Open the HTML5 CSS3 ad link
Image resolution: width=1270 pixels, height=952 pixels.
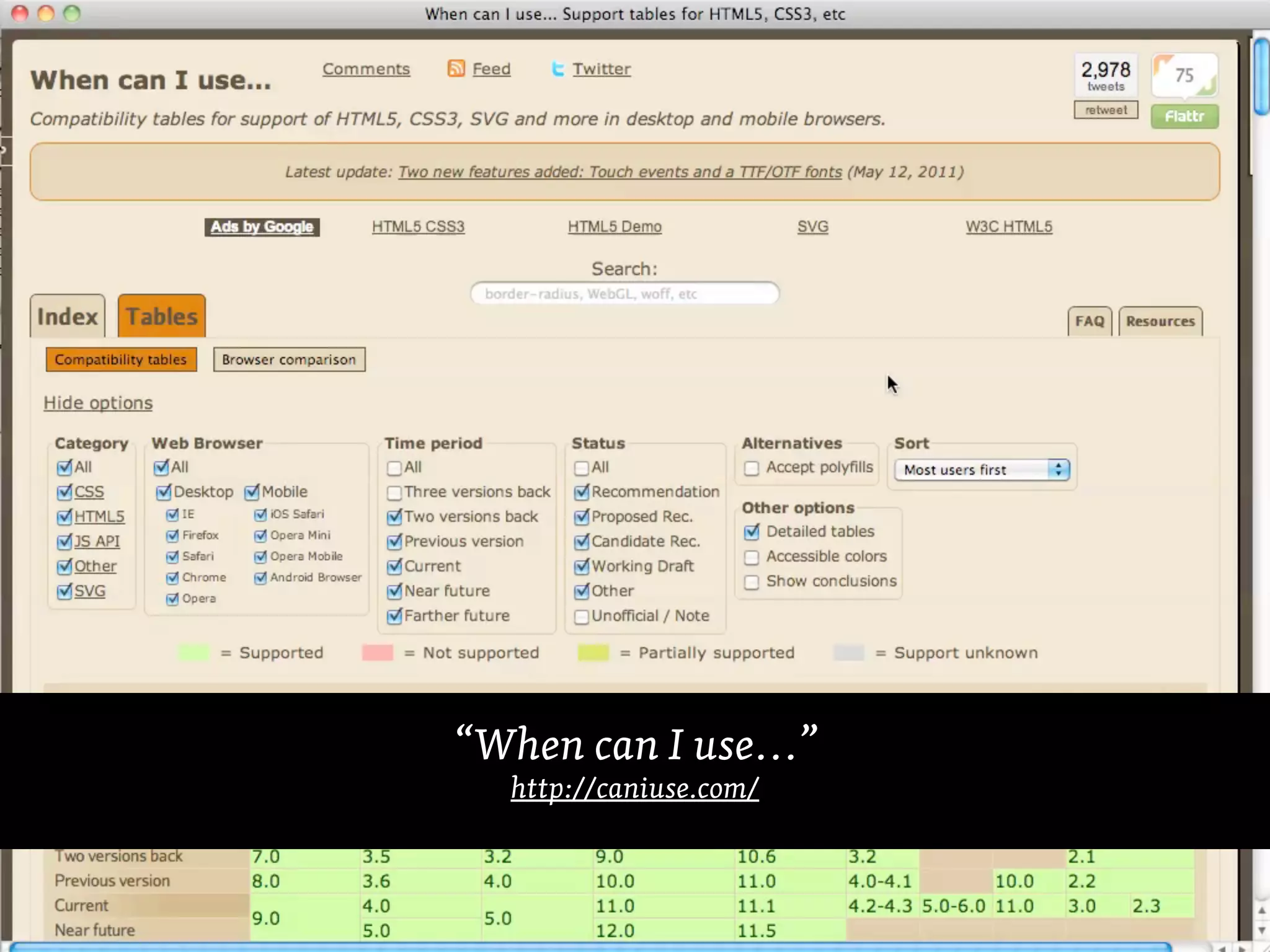[418, 227]
